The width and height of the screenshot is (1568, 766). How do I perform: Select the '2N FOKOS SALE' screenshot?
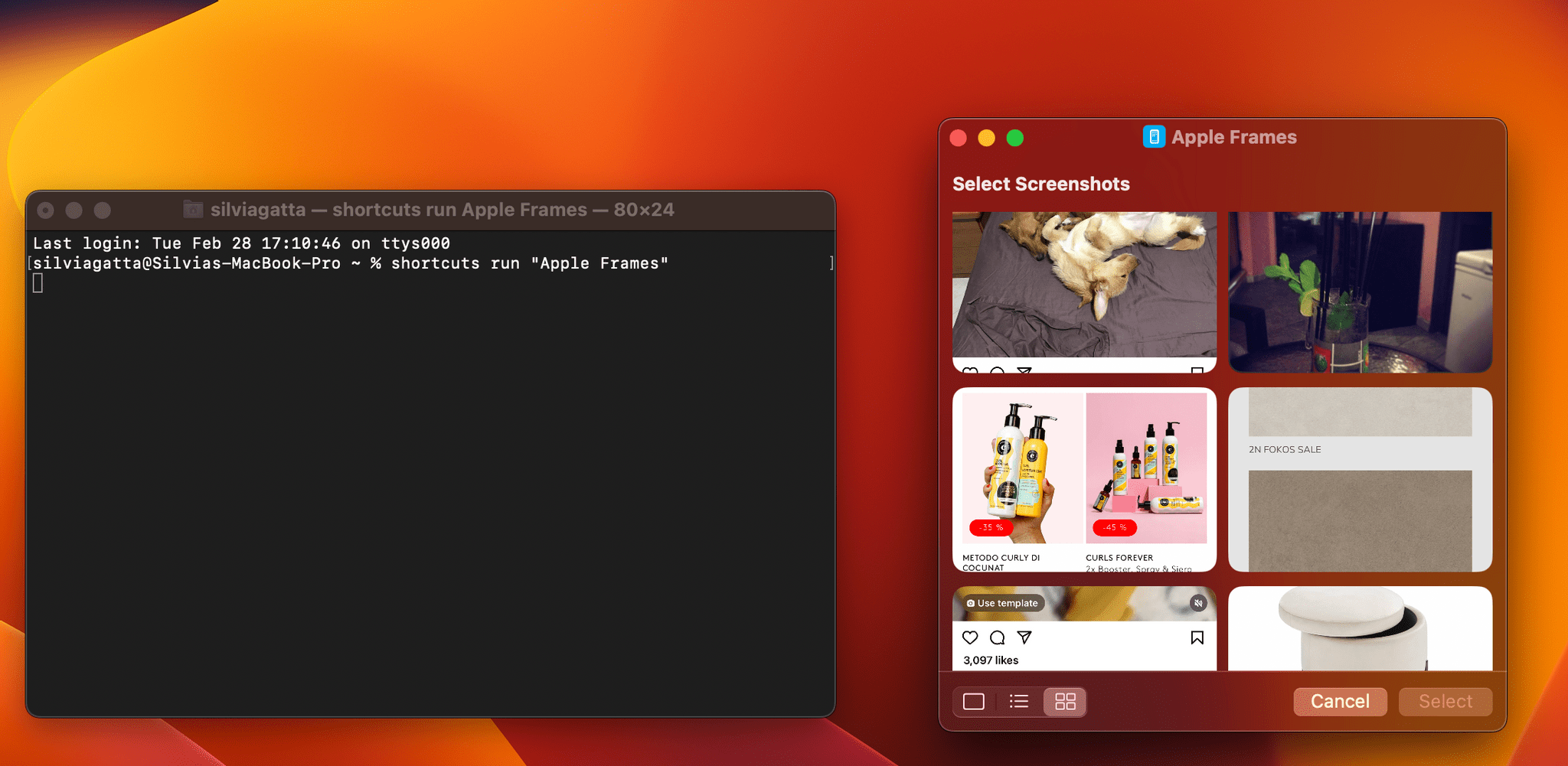1360,480
